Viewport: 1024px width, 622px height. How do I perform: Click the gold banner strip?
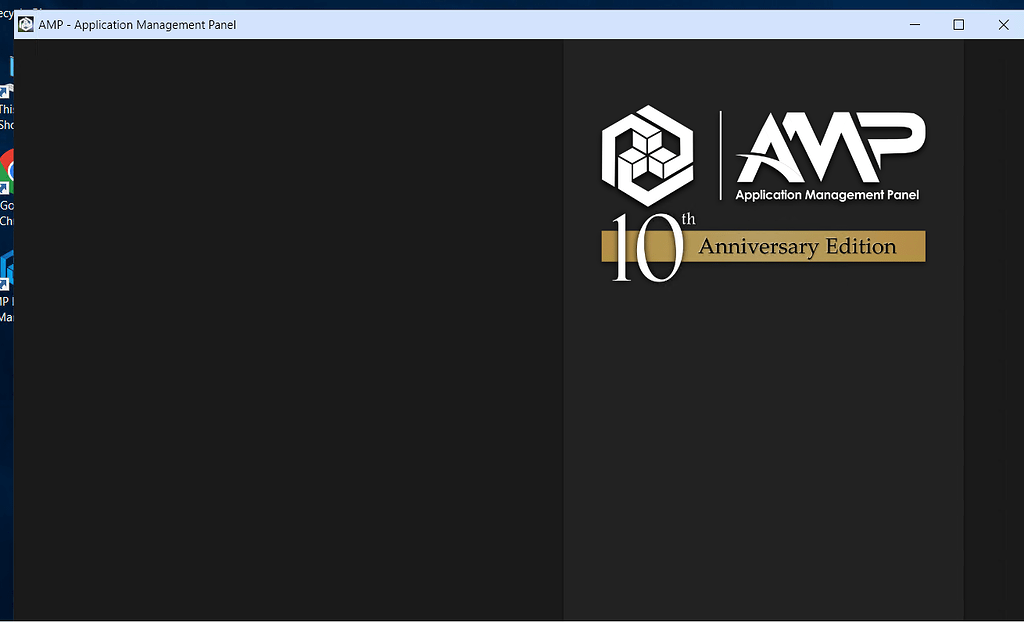880,246
